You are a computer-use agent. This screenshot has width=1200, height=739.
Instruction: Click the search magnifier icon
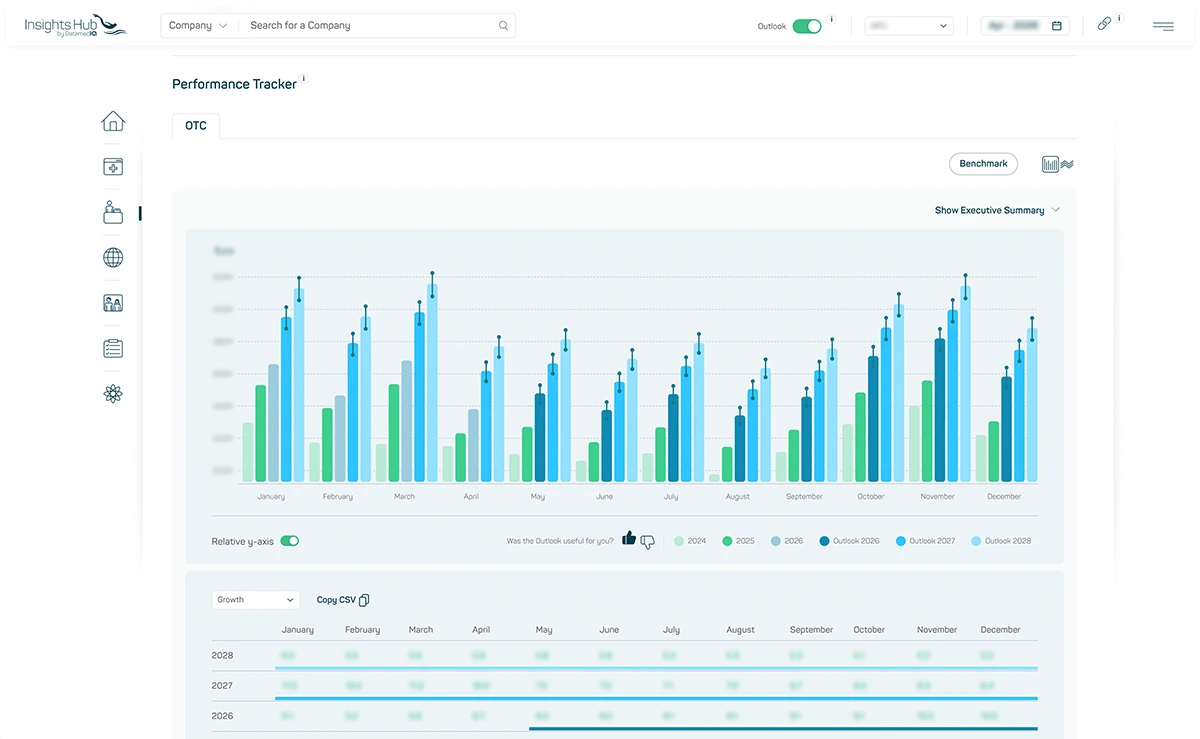click(x=503, y=26)
